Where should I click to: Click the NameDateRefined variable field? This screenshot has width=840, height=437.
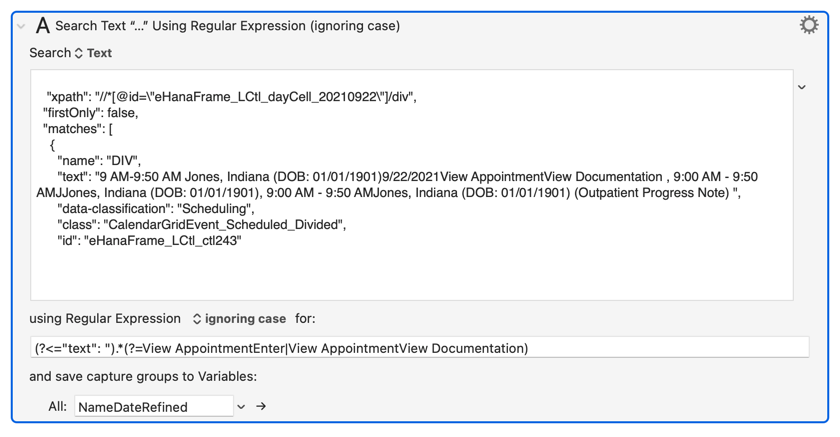click(152, 407)
